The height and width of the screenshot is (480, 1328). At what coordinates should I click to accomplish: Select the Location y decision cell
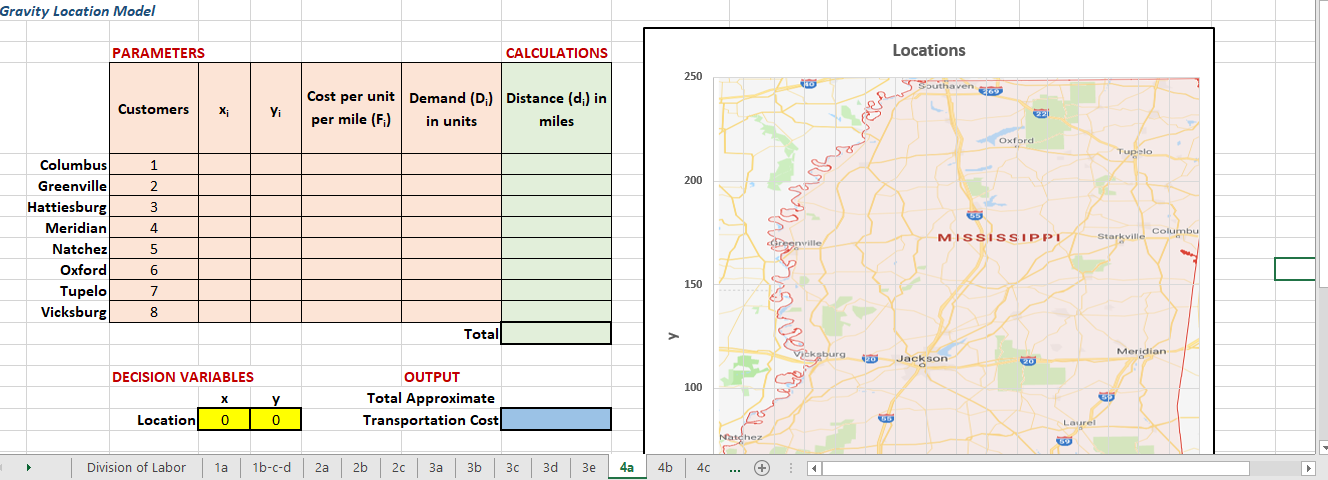tap(275, 419)
